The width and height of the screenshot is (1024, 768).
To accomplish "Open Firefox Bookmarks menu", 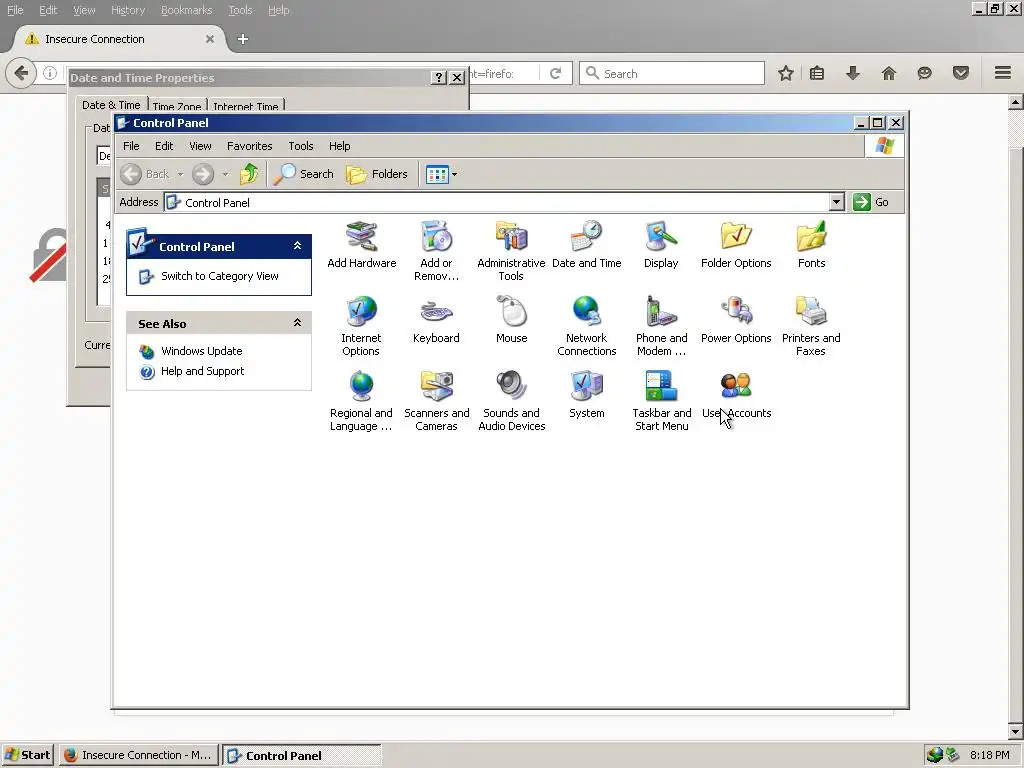I will 187,10.
